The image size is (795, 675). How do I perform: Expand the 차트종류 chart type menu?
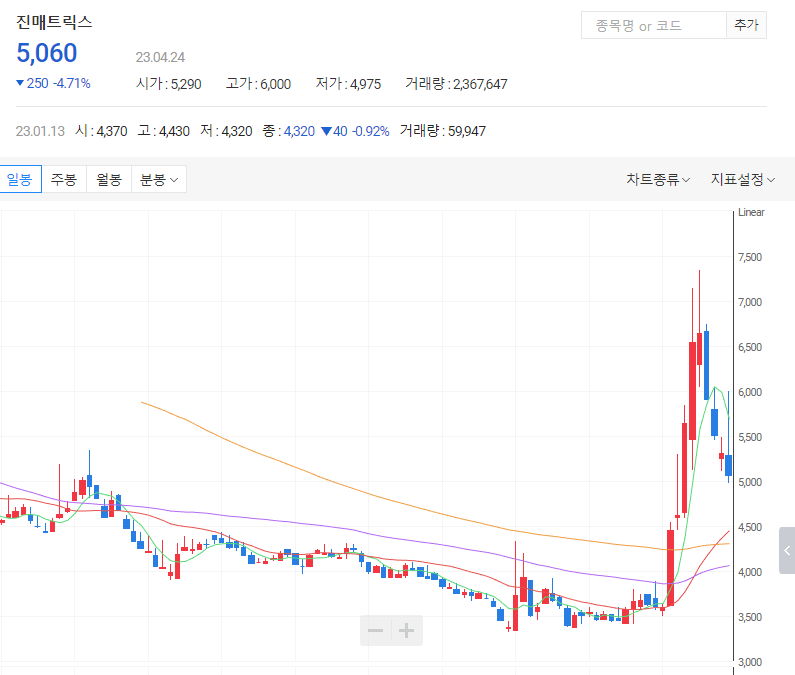coord(658,179)
